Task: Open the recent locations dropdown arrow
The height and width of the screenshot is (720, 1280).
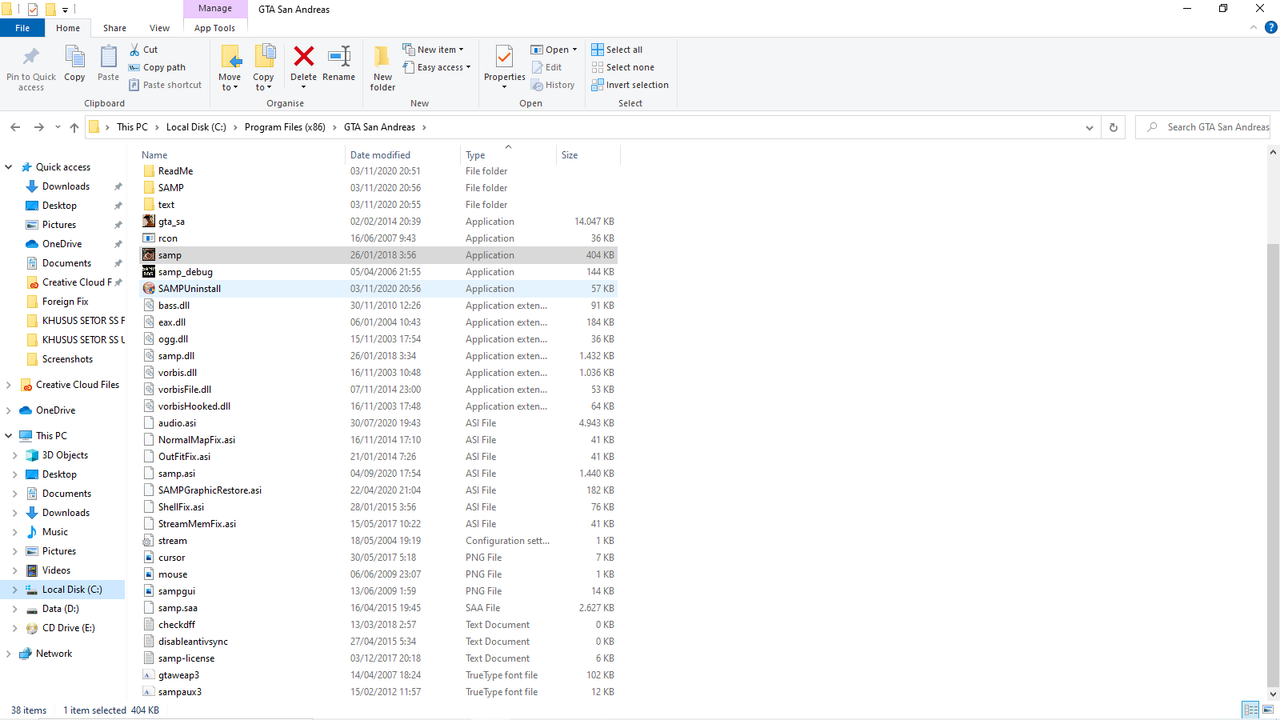Action: click(56, 128)
